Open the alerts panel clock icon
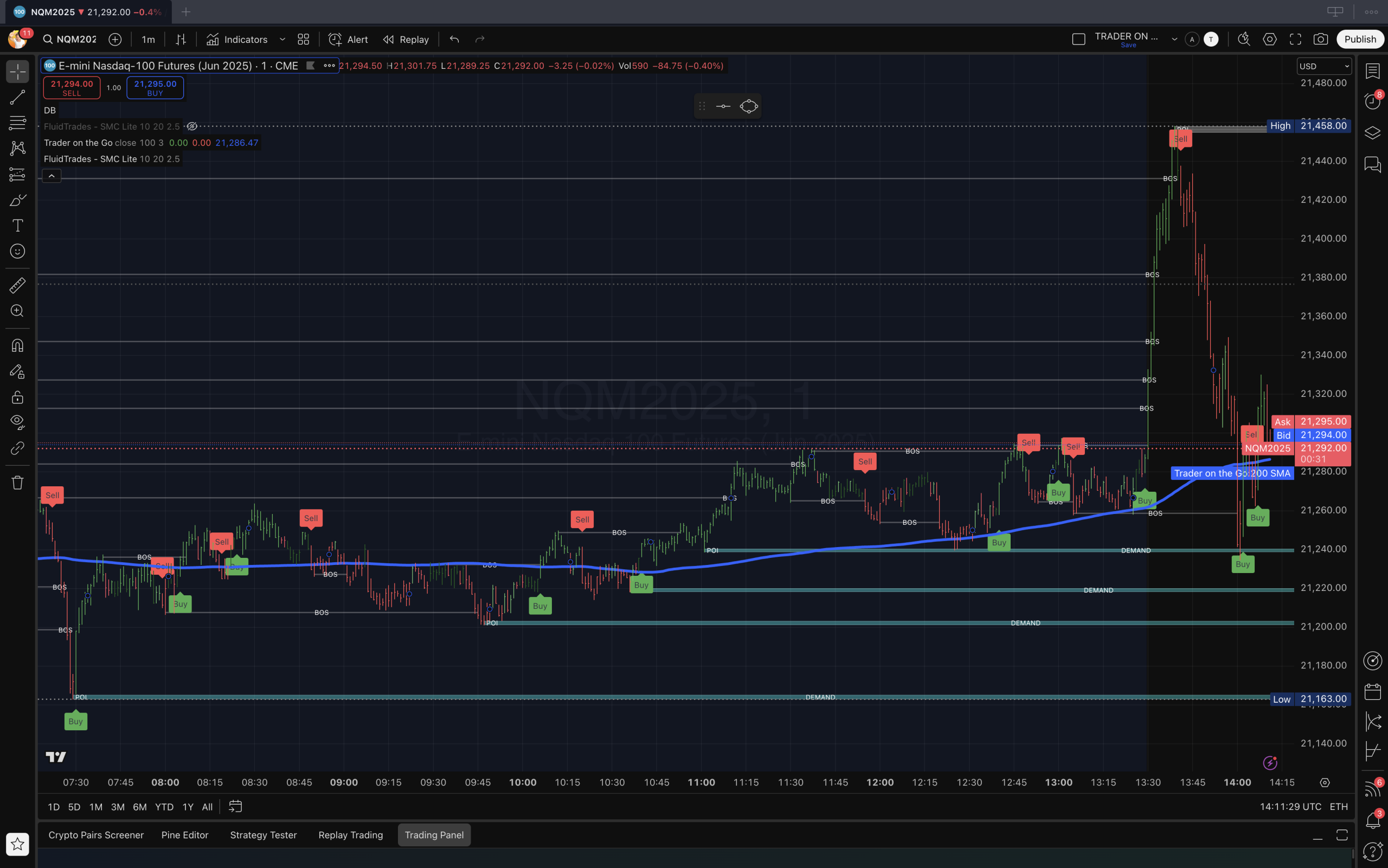The height and width of the screenshot is (868, 1388). tap(1372, 101)
